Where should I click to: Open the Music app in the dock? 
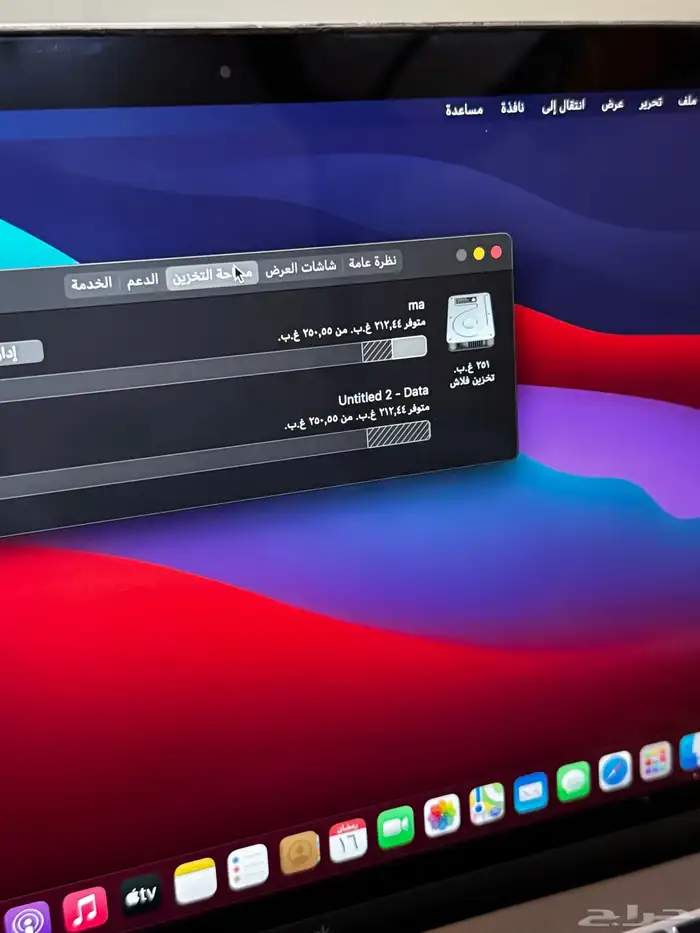pyautogui.click(x=85, y=908)
